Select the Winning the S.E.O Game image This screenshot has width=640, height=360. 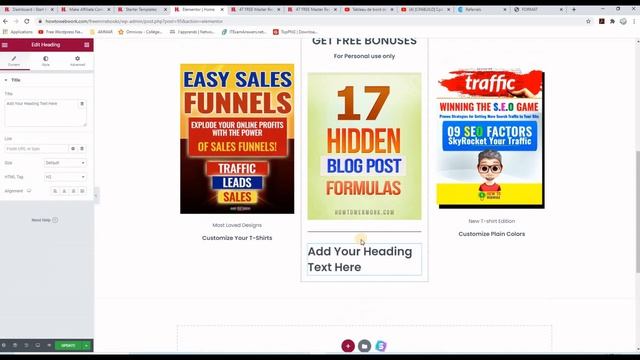point(491,139)
